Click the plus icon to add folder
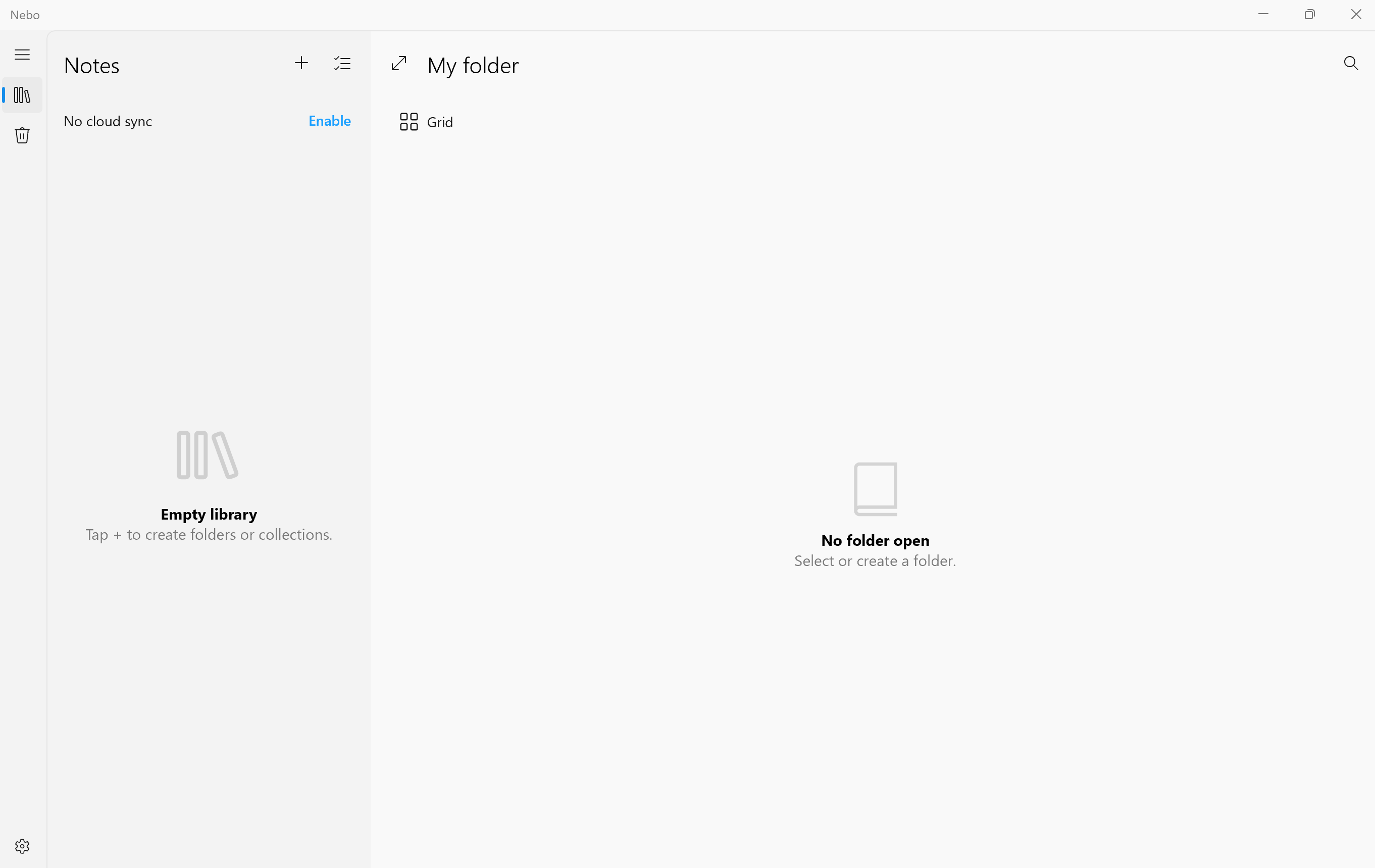 pos(301,64)
